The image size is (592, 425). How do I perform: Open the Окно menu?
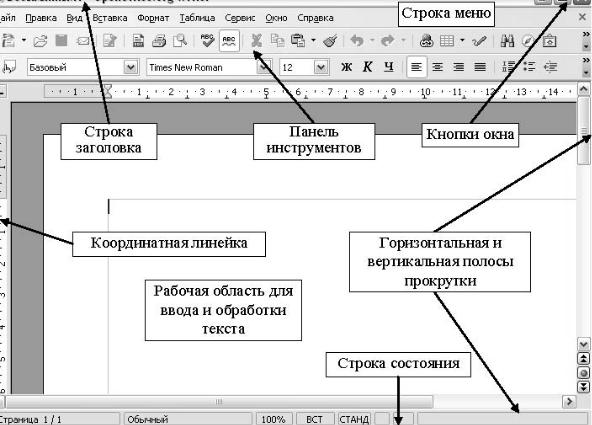click(276, 18)
